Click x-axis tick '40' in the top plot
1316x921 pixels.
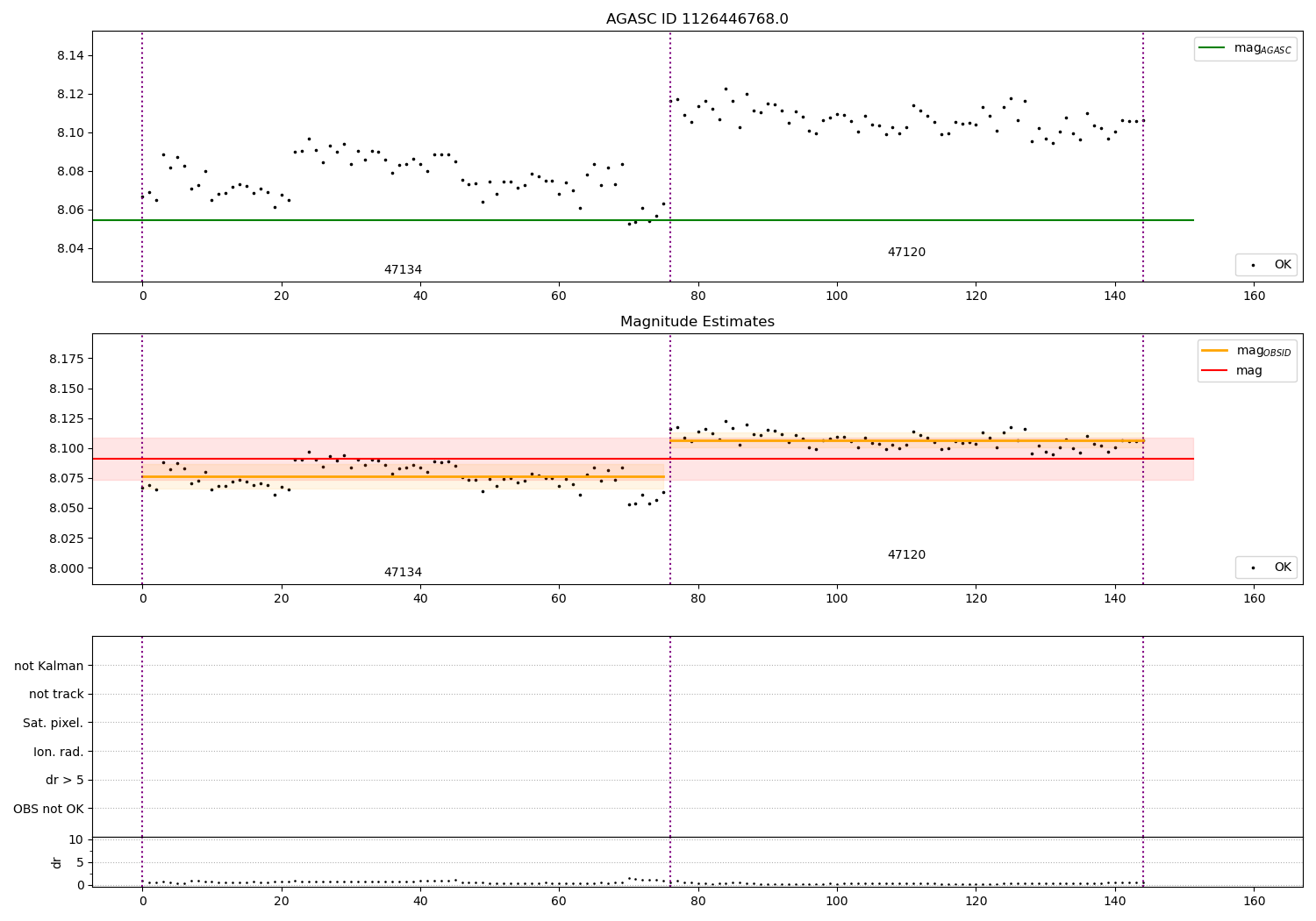click(420, 296)
